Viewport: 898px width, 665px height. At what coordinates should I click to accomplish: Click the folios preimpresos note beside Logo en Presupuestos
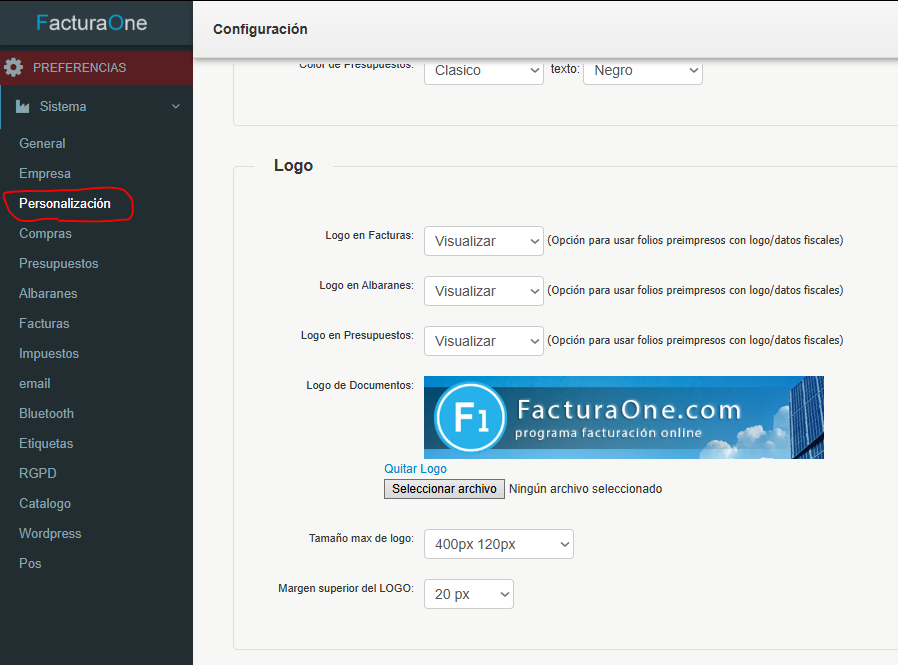[x=695, y=340]
